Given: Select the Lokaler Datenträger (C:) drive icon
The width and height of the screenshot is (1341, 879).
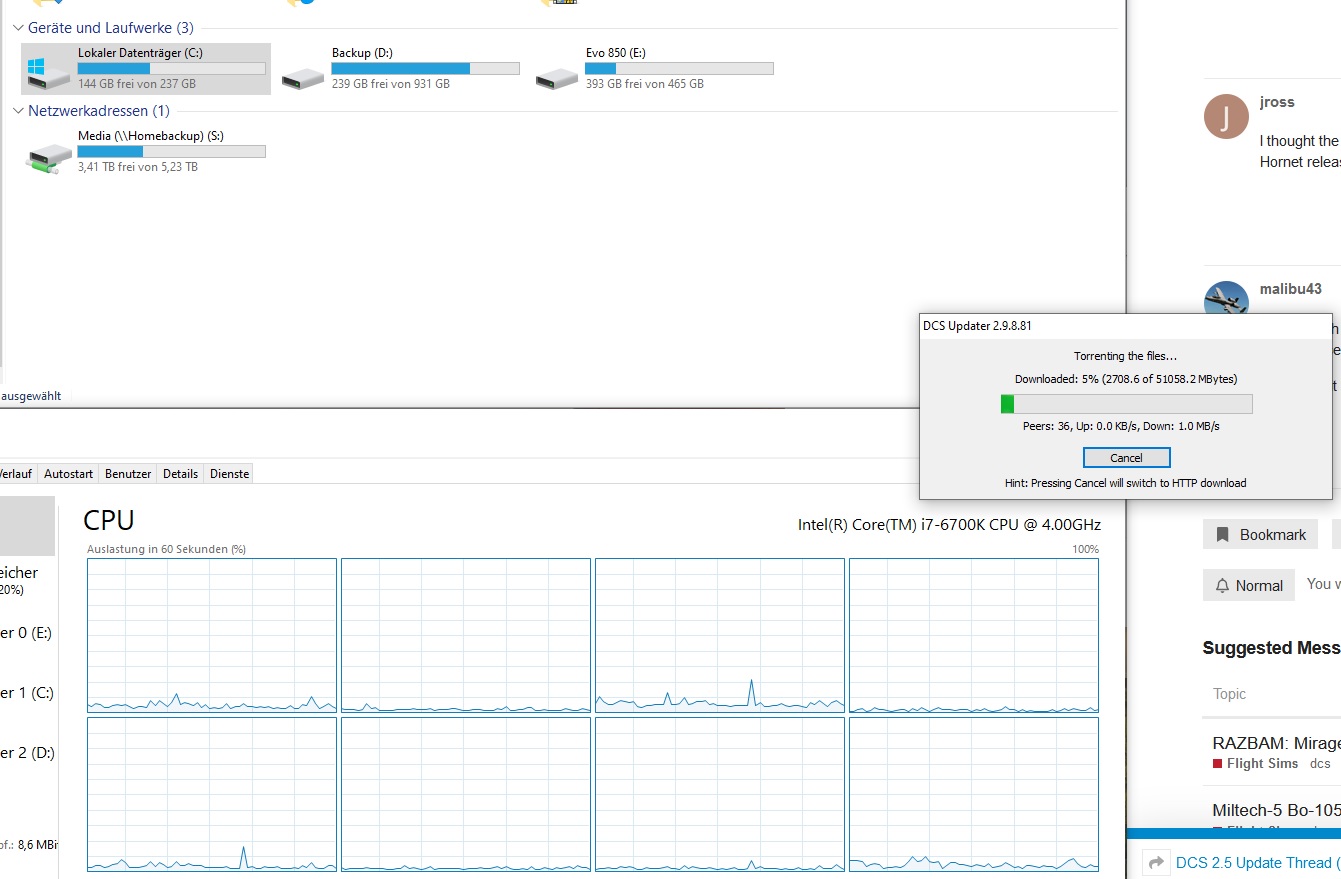Looking at the screenshot, I should 49,71.
